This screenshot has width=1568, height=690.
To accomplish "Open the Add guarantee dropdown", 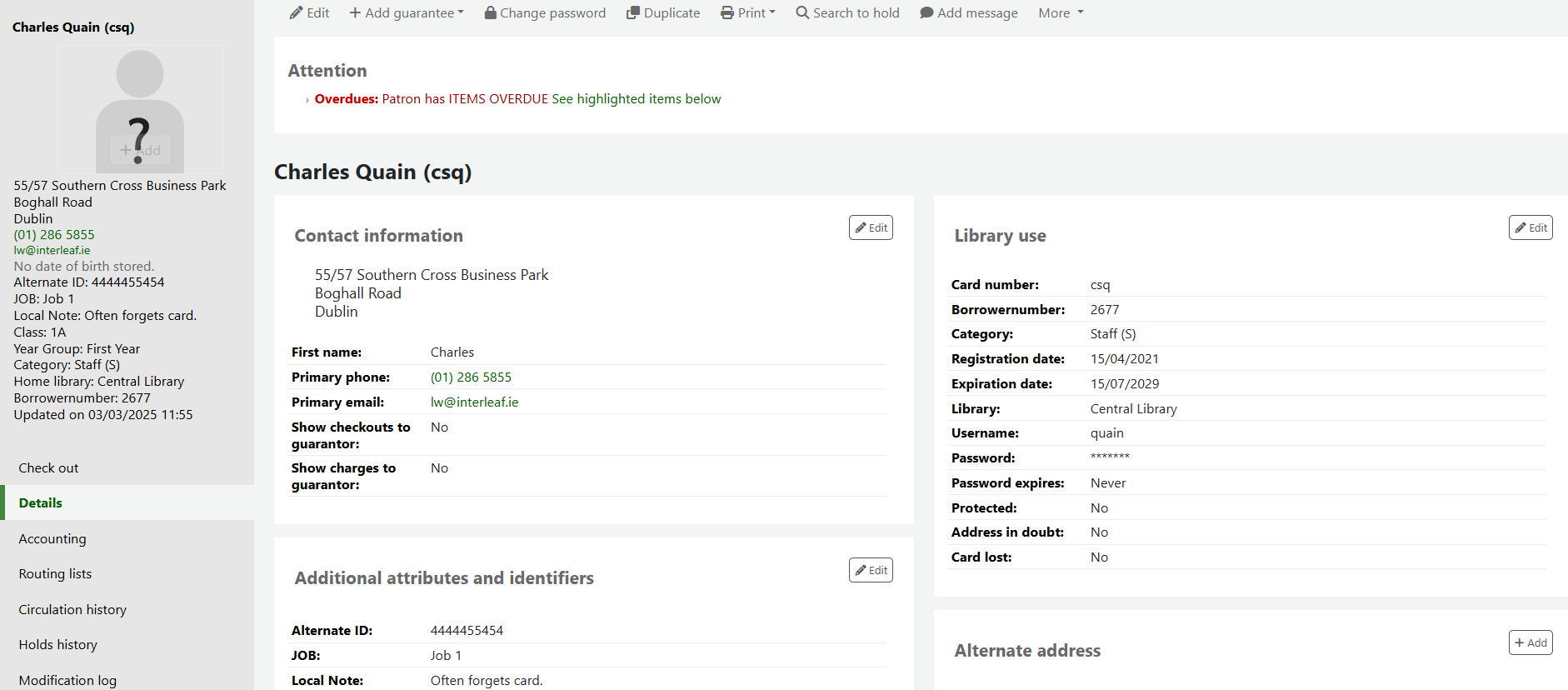I will [x=407, y=13].
